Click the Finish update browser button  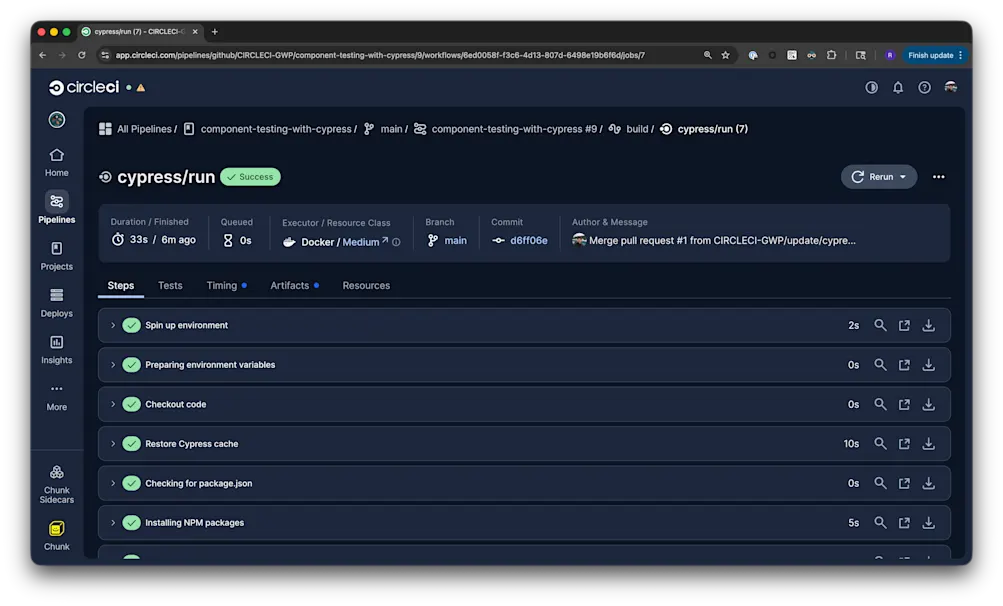933,55
